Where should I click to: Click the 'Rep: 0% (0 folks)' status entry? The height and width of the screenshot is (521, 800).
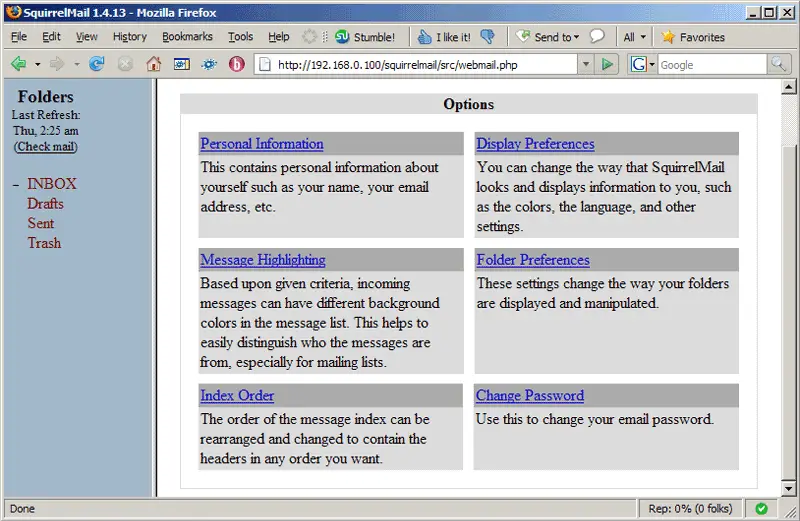(x=690, y=508)
